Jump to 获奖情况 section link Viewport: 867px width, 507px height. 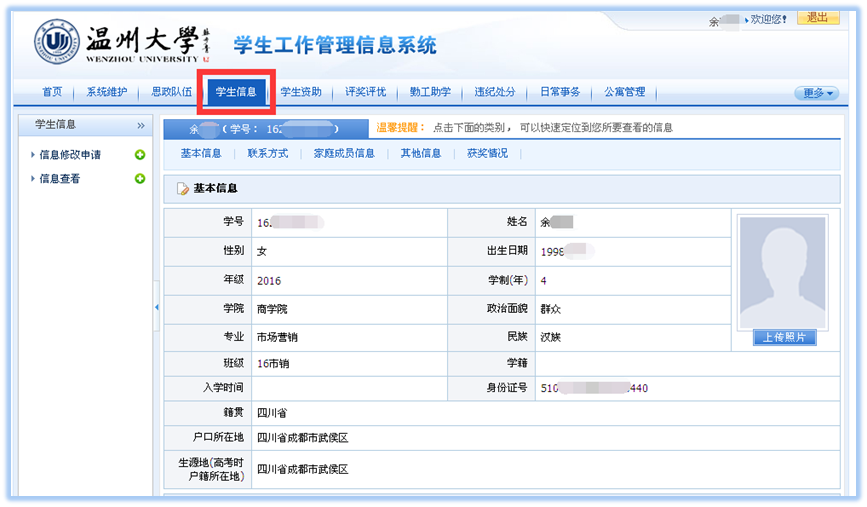[487, 153]
